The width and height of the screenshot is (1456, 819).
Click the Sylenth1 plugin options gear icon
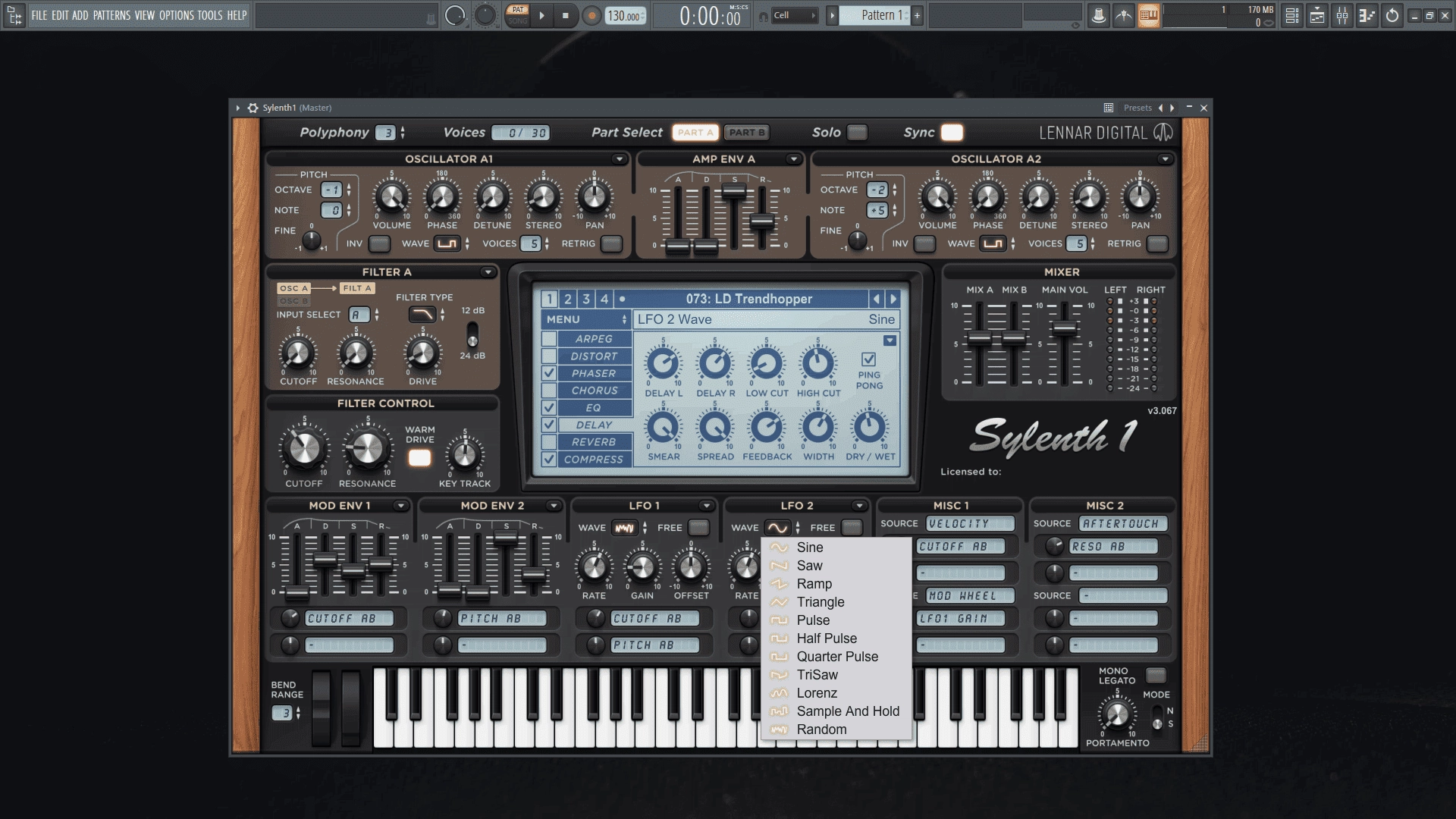coord(253,108)
